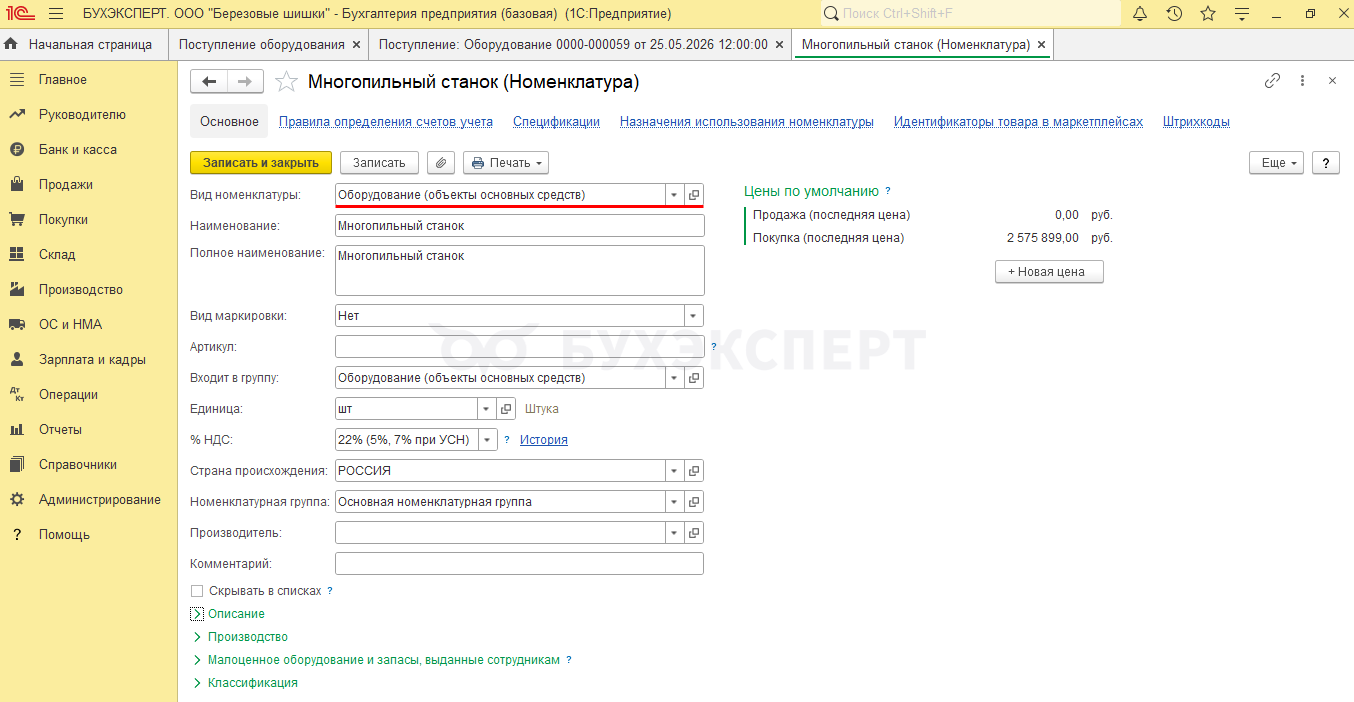The height and width of the screenshot is (702, 1354).
Task: Toggle Скрывать в списках checkbox
Action: click(x=197, y=591)
